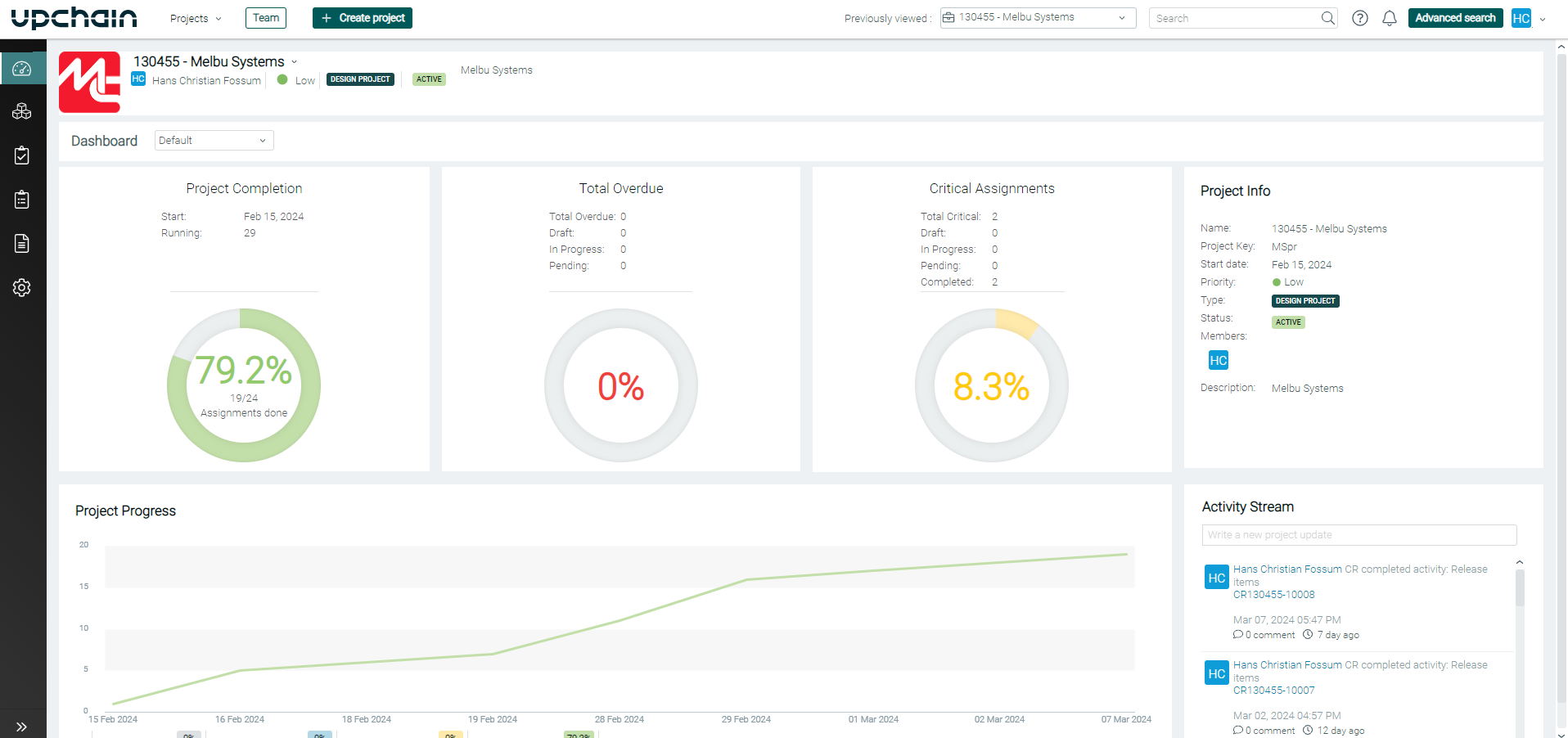Expand project title dropdown chevron

pyautogui.click(x=295, y=62)
